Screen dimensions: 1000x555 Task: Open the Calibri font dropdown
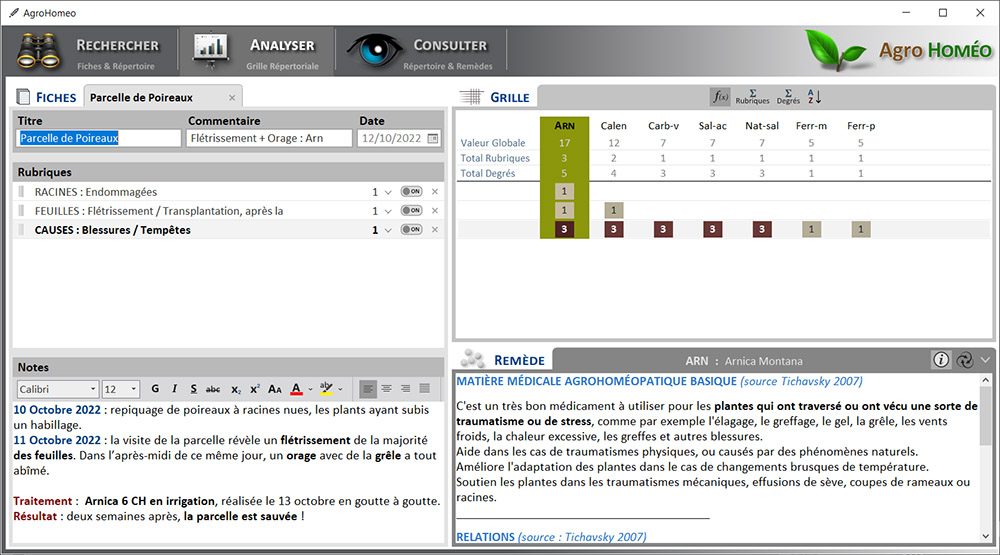[92, 389]
